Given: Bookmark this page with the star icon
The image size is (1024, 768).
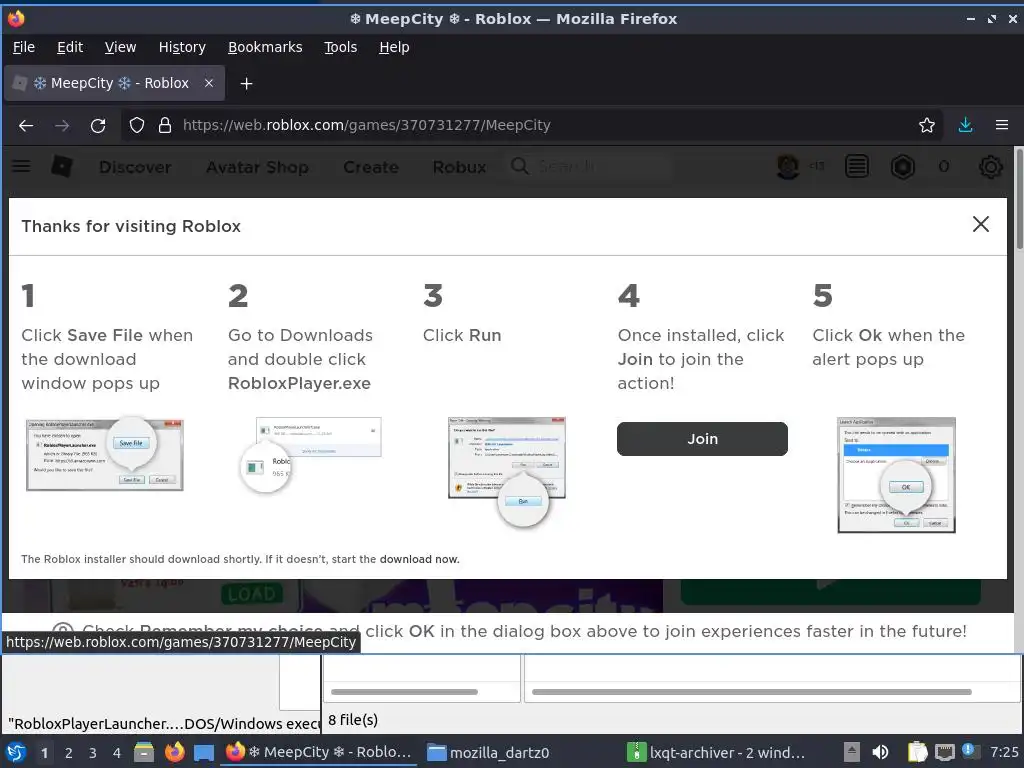Looking at the screenshot, I should tap(927, 125).
